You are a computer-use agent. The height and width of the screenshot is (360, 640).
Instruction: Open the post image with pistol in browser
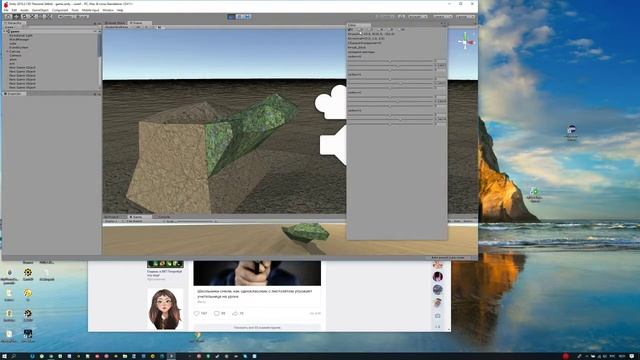257,273
